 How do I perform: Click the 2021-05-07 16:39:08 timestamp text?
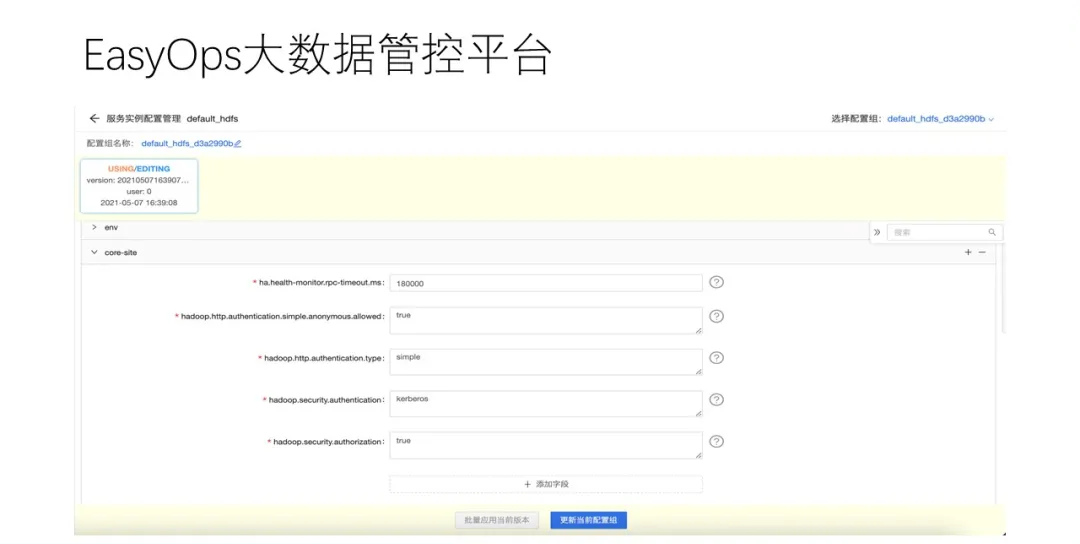[139, 202]
